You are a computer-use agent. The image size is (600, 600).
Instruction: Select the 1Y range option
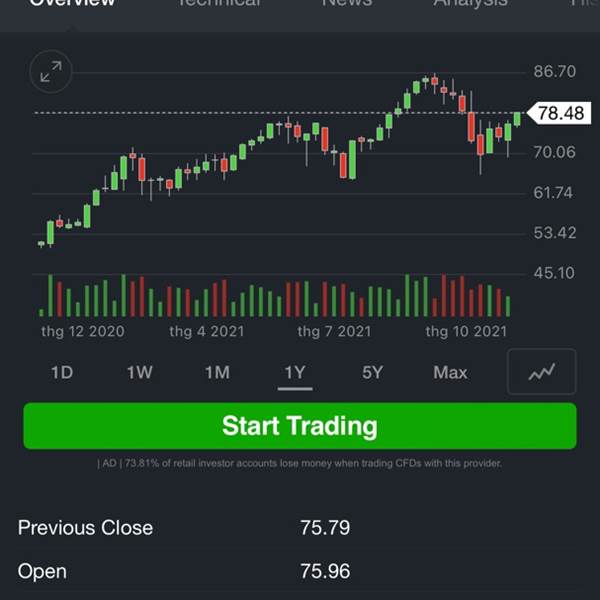tap(294, 372)
